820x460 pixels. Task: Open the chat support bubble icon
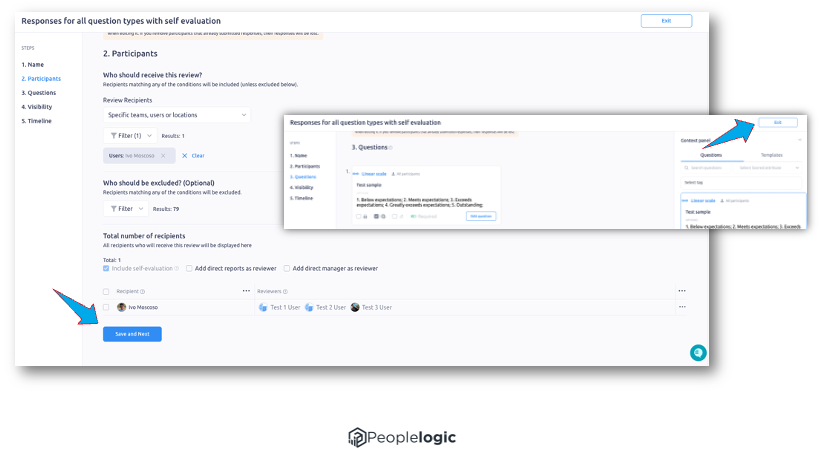point(698,352)
